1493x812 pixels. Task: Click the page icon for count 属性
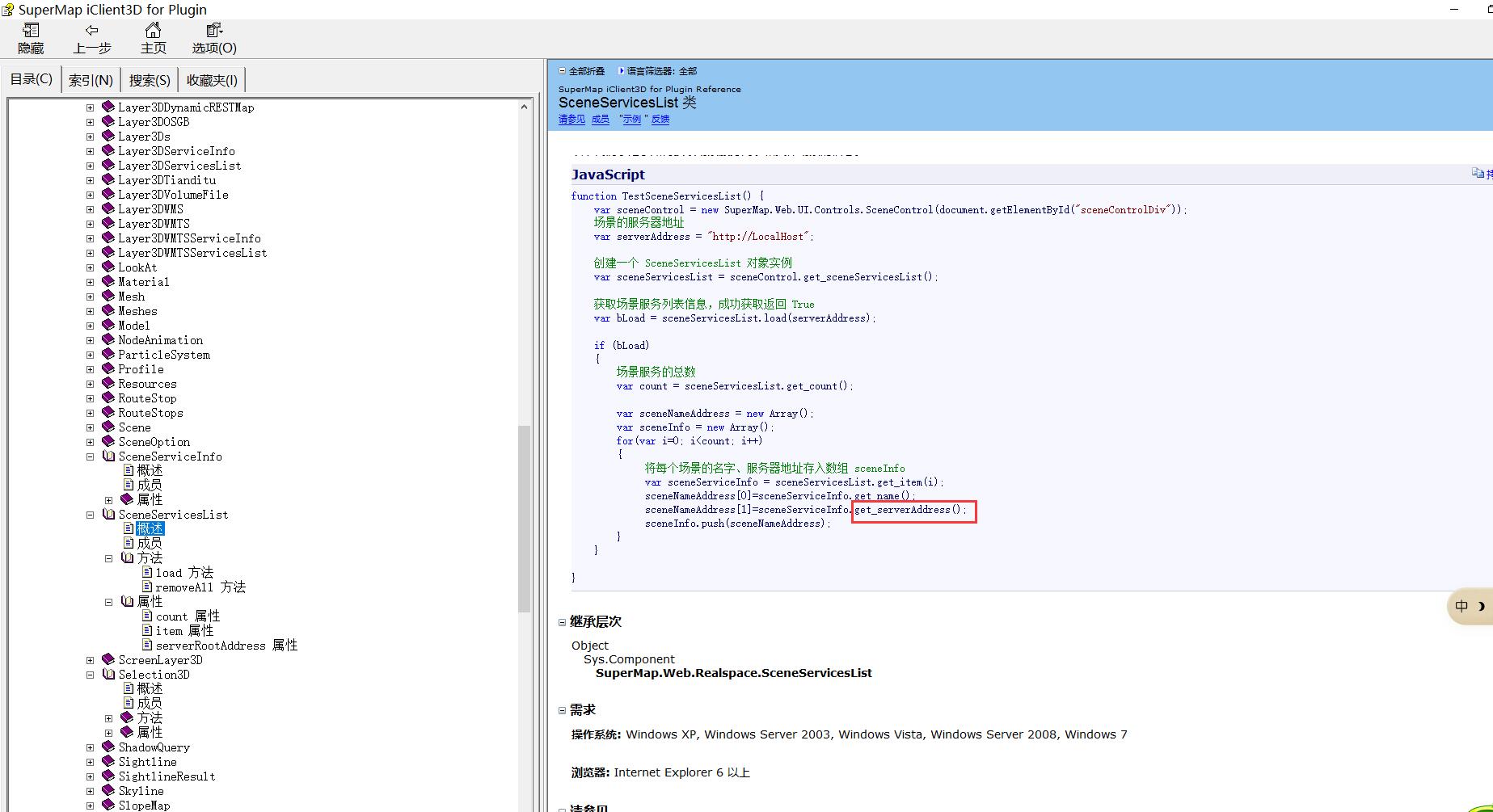[x=147, y=616]
